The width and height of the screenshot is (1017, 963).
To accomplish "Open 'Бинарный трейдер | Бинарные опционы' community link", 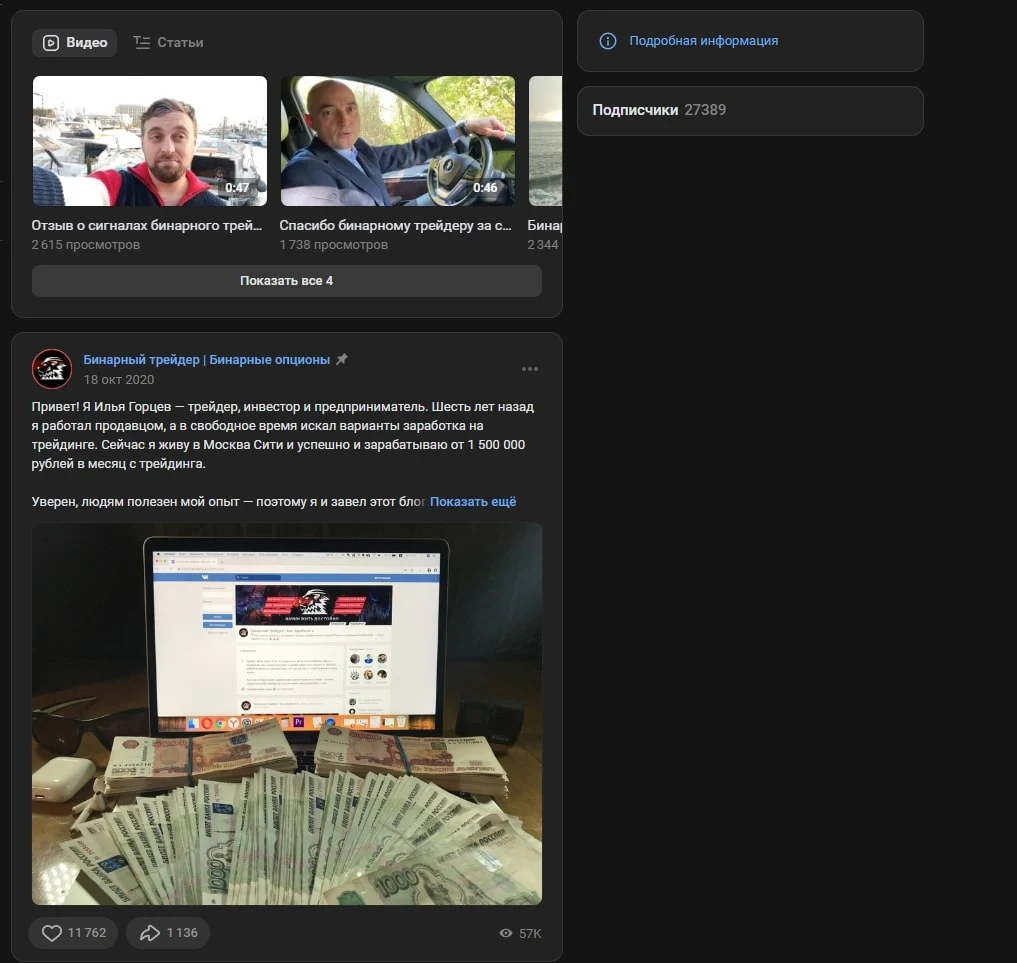I will (206, 360).
